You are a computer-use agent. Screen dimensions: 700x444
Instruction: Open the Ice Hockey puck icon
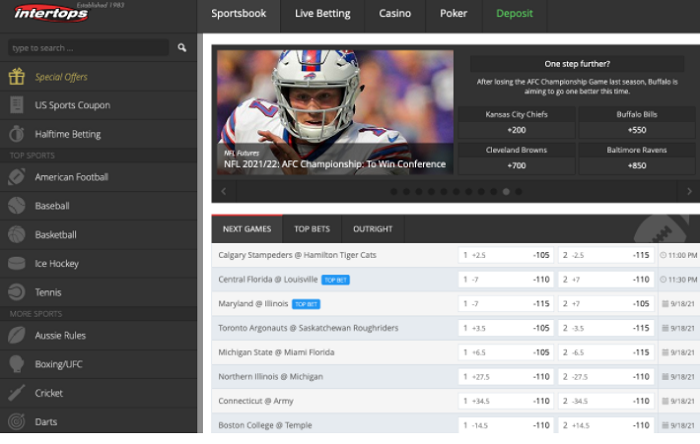[16, 264]
